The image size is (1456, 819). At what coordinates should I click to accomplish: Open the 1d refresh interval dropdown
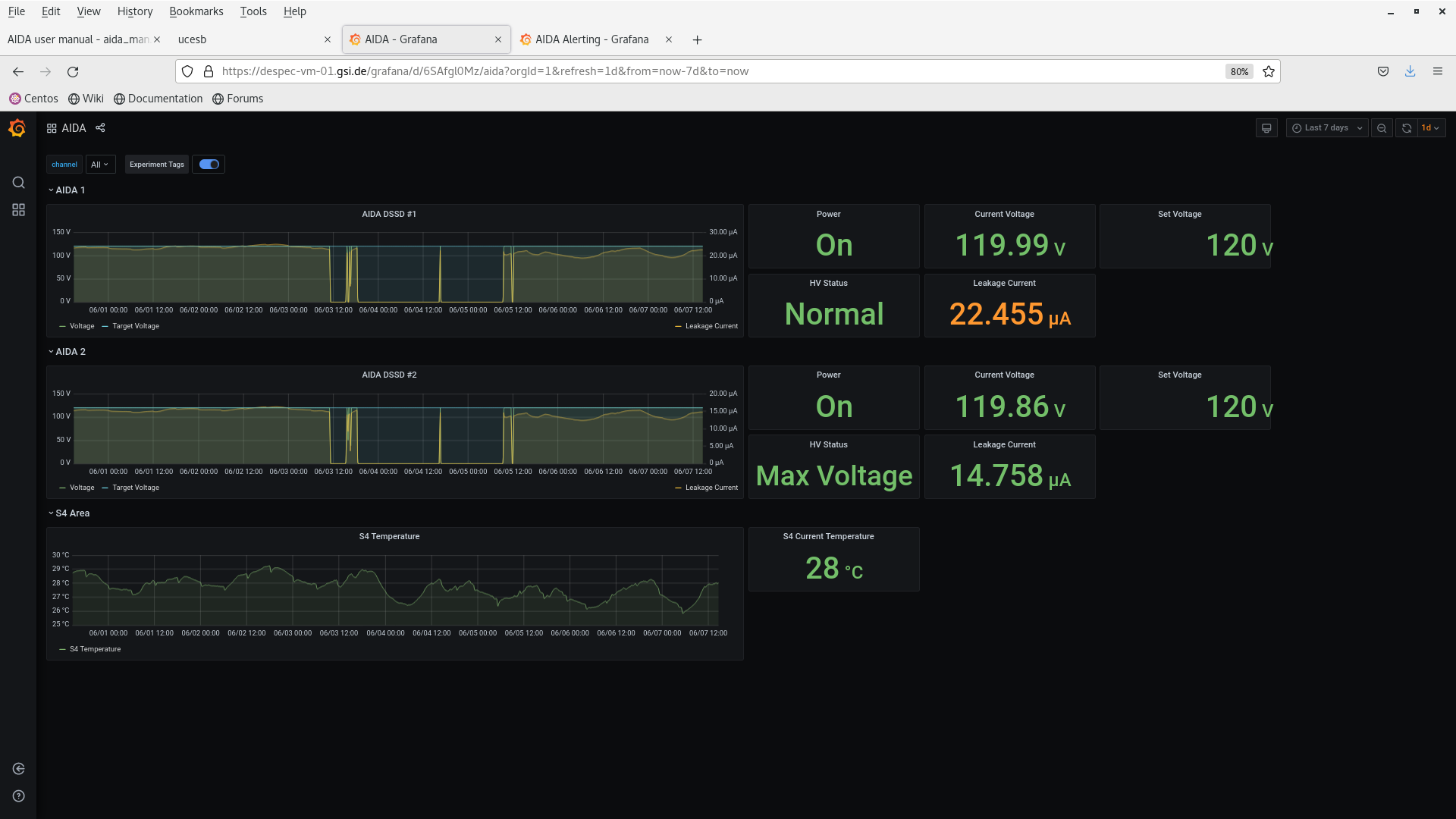pyautogui.click(x=1431, y=128)
